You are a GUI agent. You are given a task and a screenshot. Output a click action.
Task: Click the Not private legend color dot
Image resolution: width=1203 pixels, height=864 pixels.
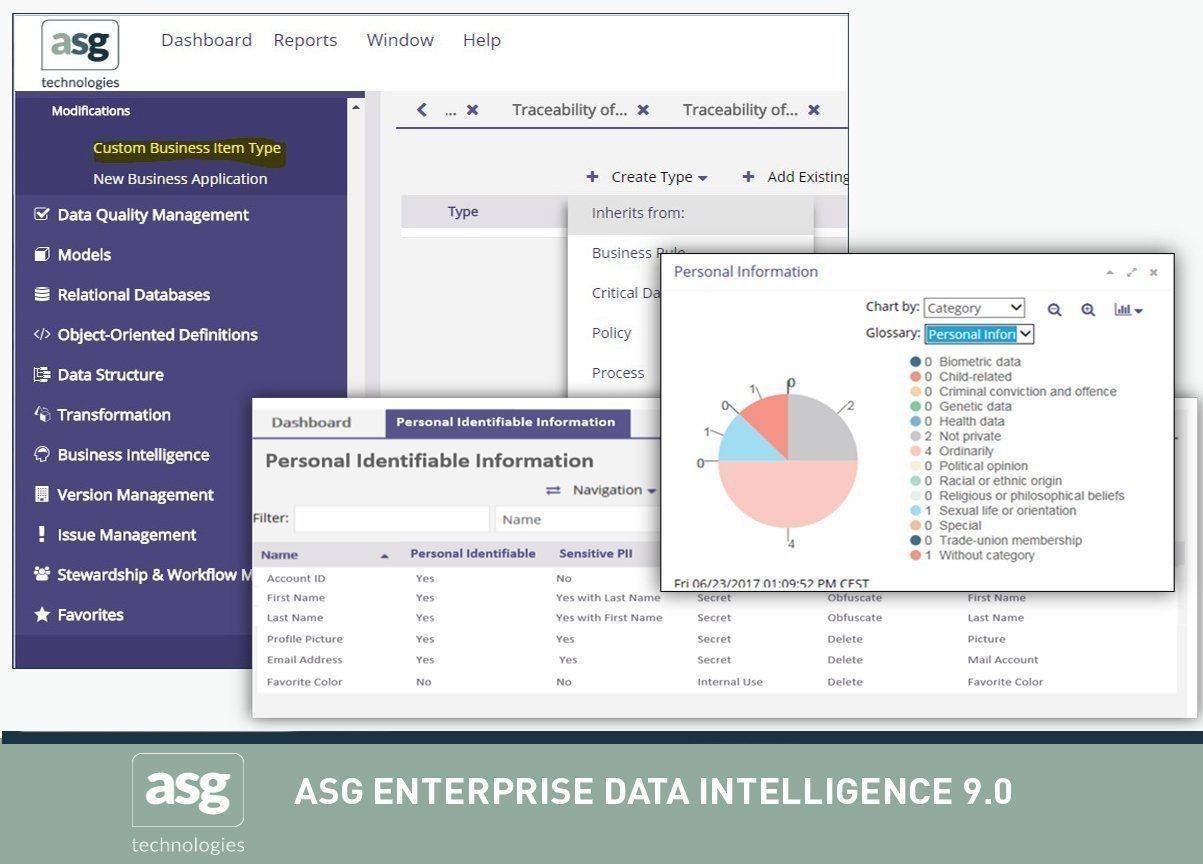[x=915, y=436]
